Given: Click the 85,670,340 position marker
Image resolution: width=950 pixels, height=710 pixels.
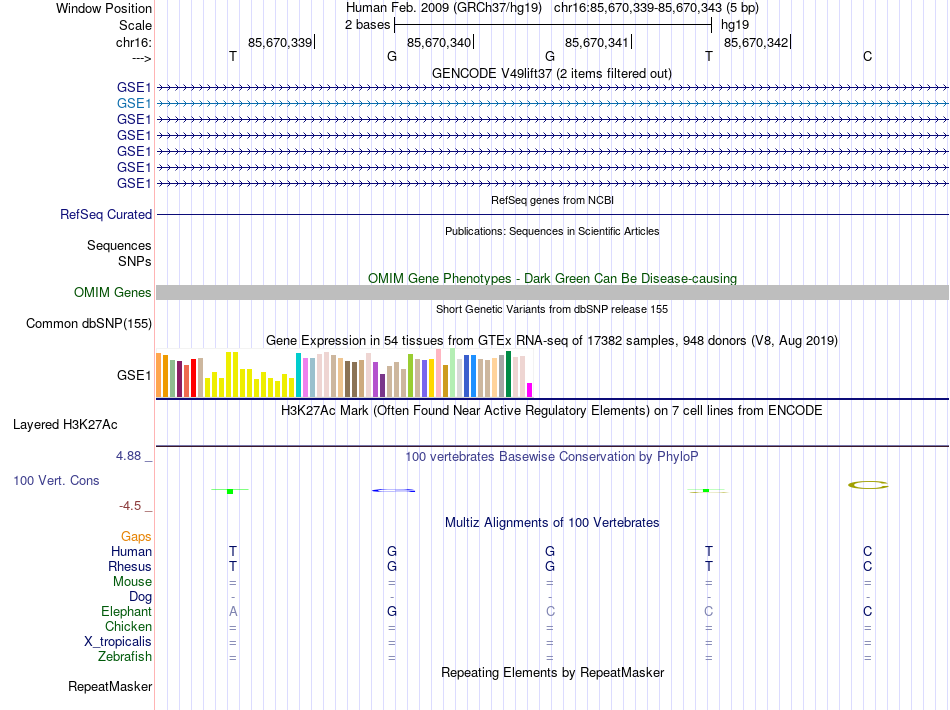Looking at the screenshot, I should (x=440, y=42).
